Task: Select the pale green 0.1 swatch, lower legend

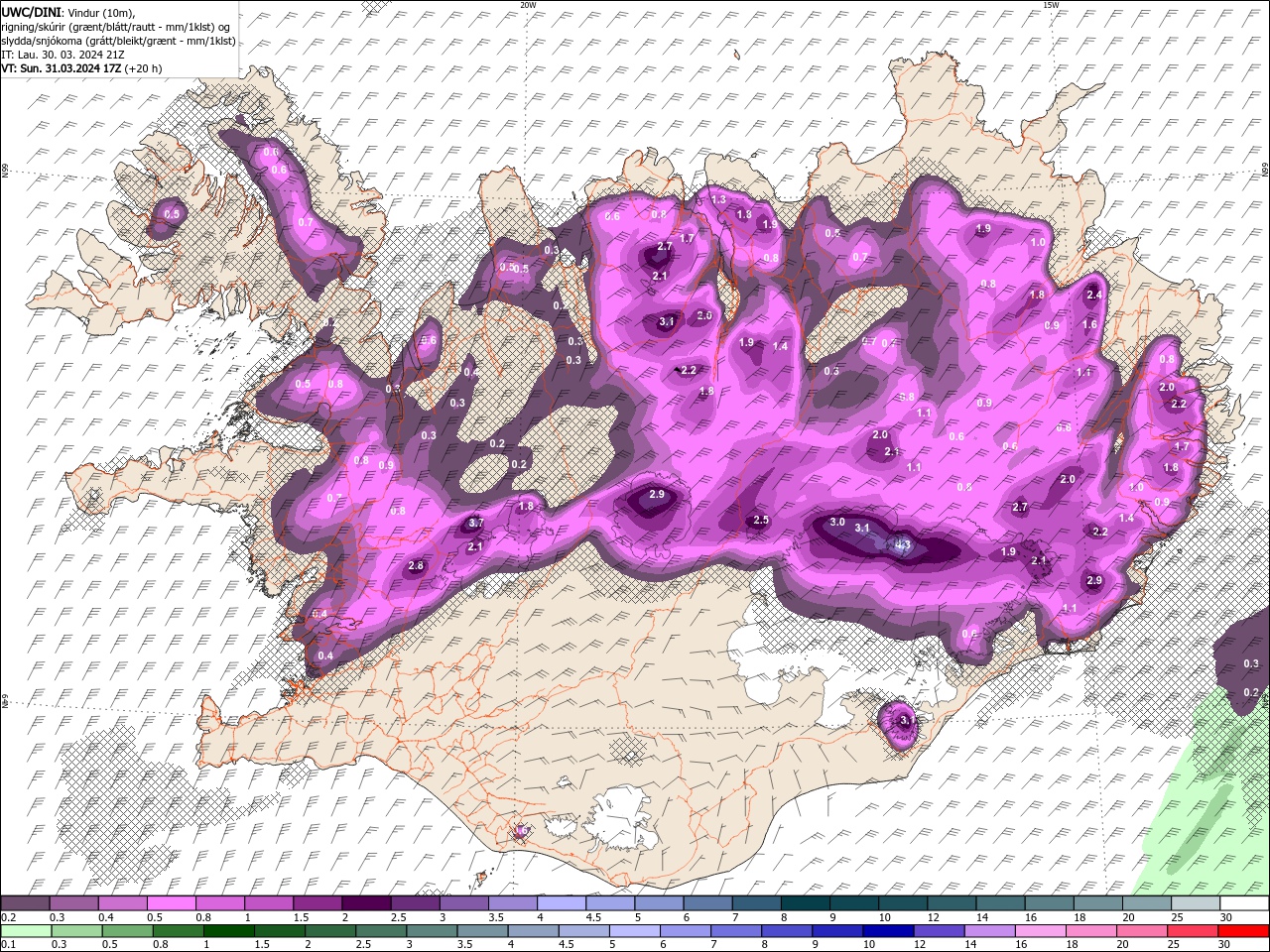Action: (26, 930)
